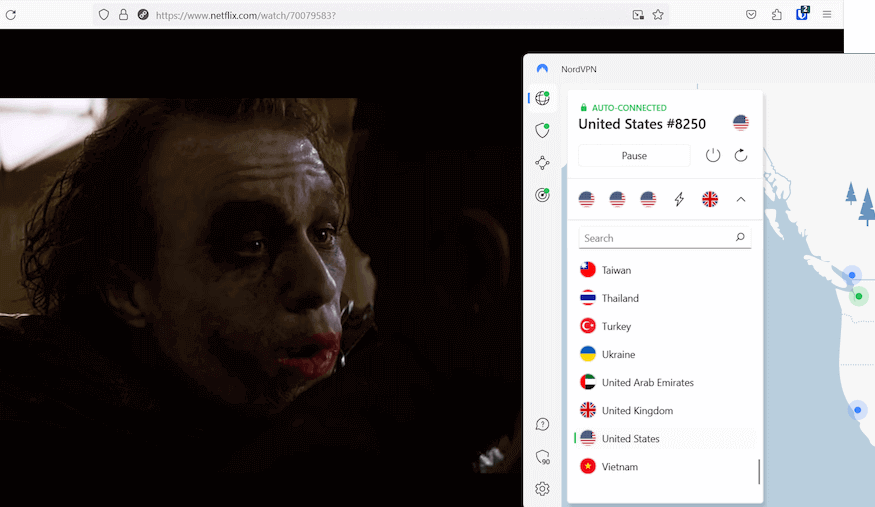Disconnect VPN with the power icon
This screenshot has height=507, width=875.
(713, 155)
